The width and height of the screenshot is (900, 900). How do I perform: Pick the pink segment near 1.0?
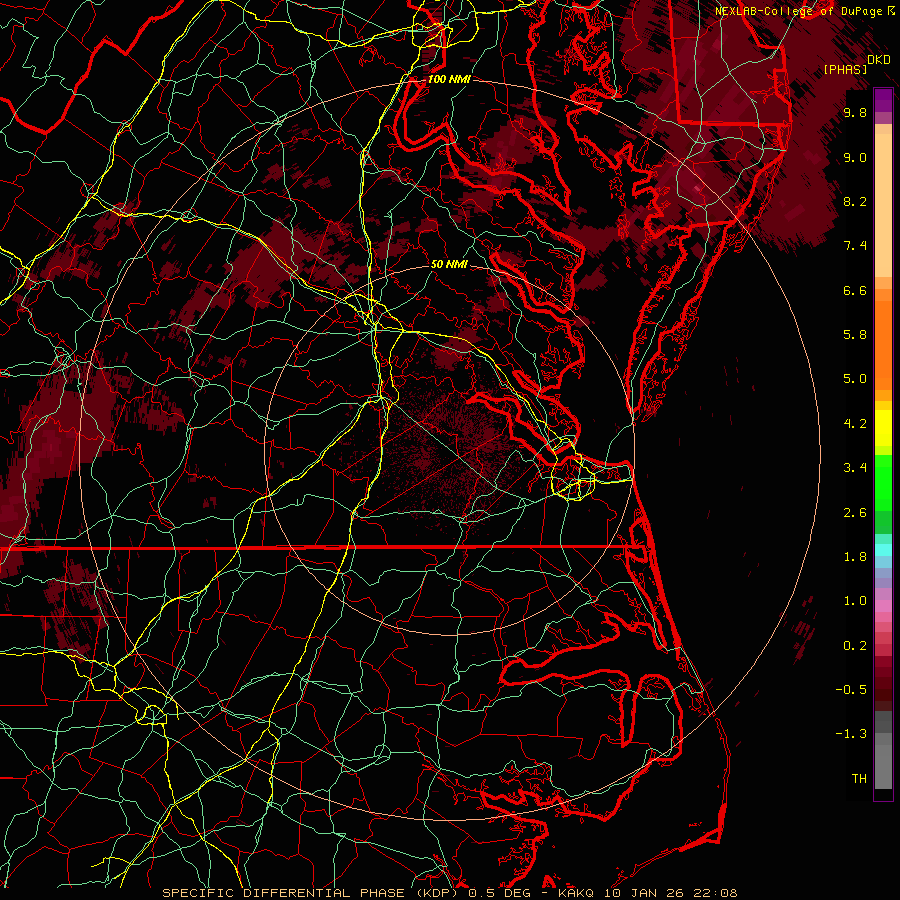pos(883,606)
